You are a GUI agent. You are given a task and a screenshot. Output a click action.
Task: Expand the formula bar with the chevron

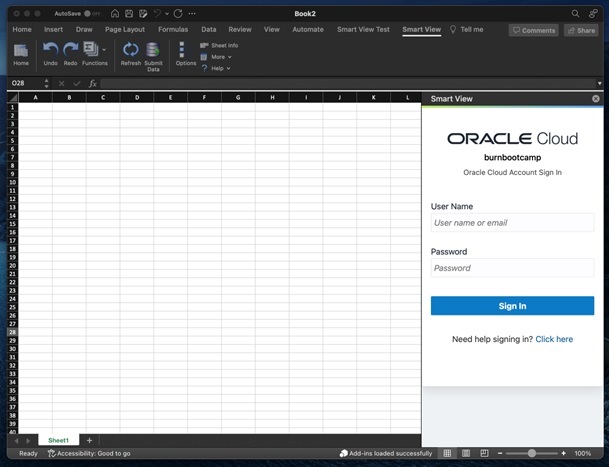[x=600, y=83]
